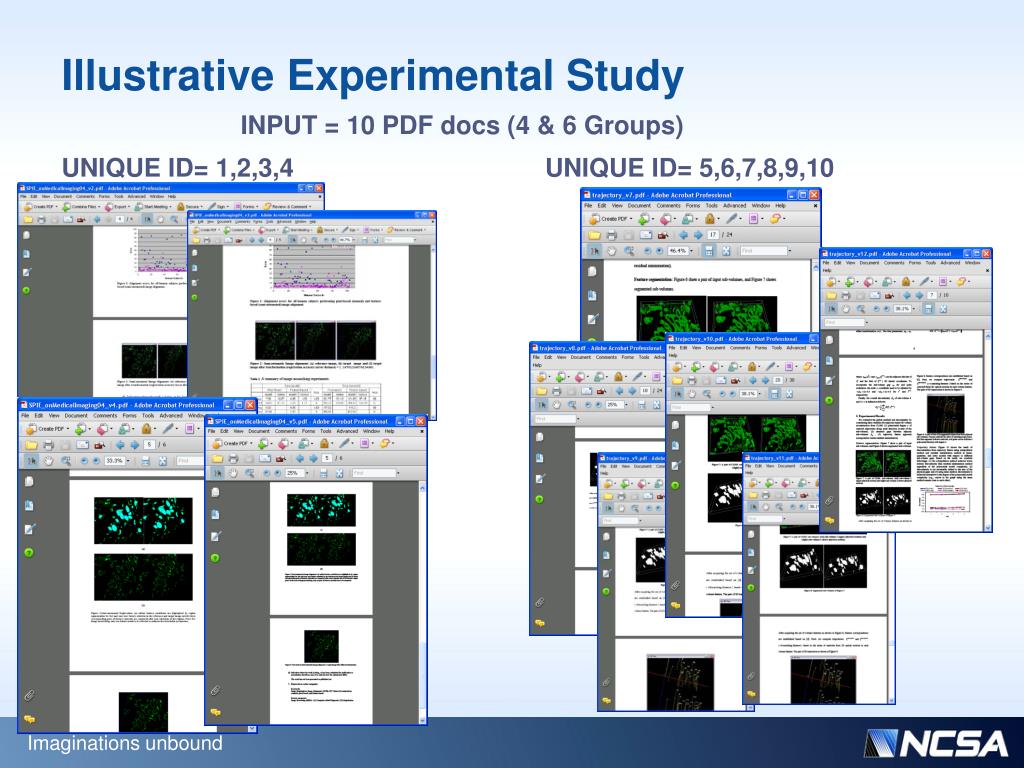
Task: Click Secure padlock icon in SPIE v5 window
Action: pyautogui.click(x=324, y=443)
